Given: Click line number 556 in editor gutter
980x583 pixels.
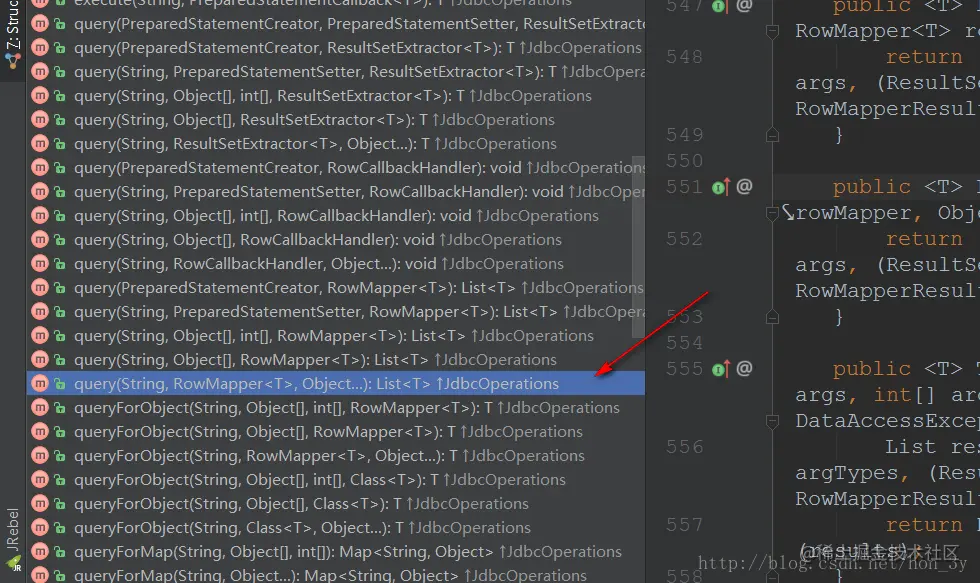Looking at the screenshot, I should (x=684, y=447).
